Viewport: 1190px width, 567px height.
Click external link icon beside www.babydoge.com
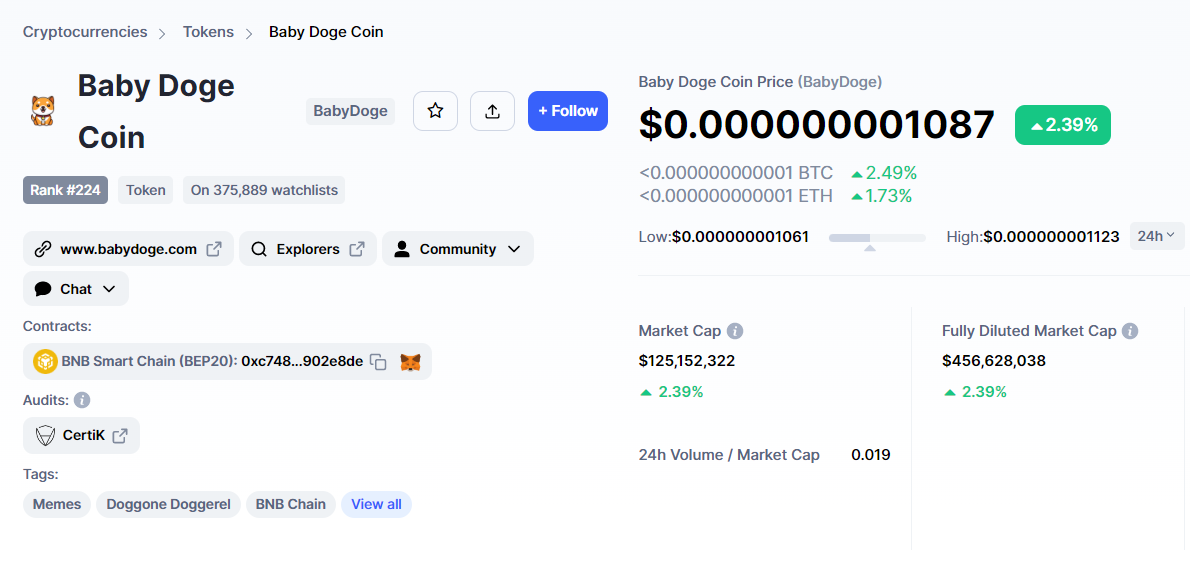(x=214, y=249)
